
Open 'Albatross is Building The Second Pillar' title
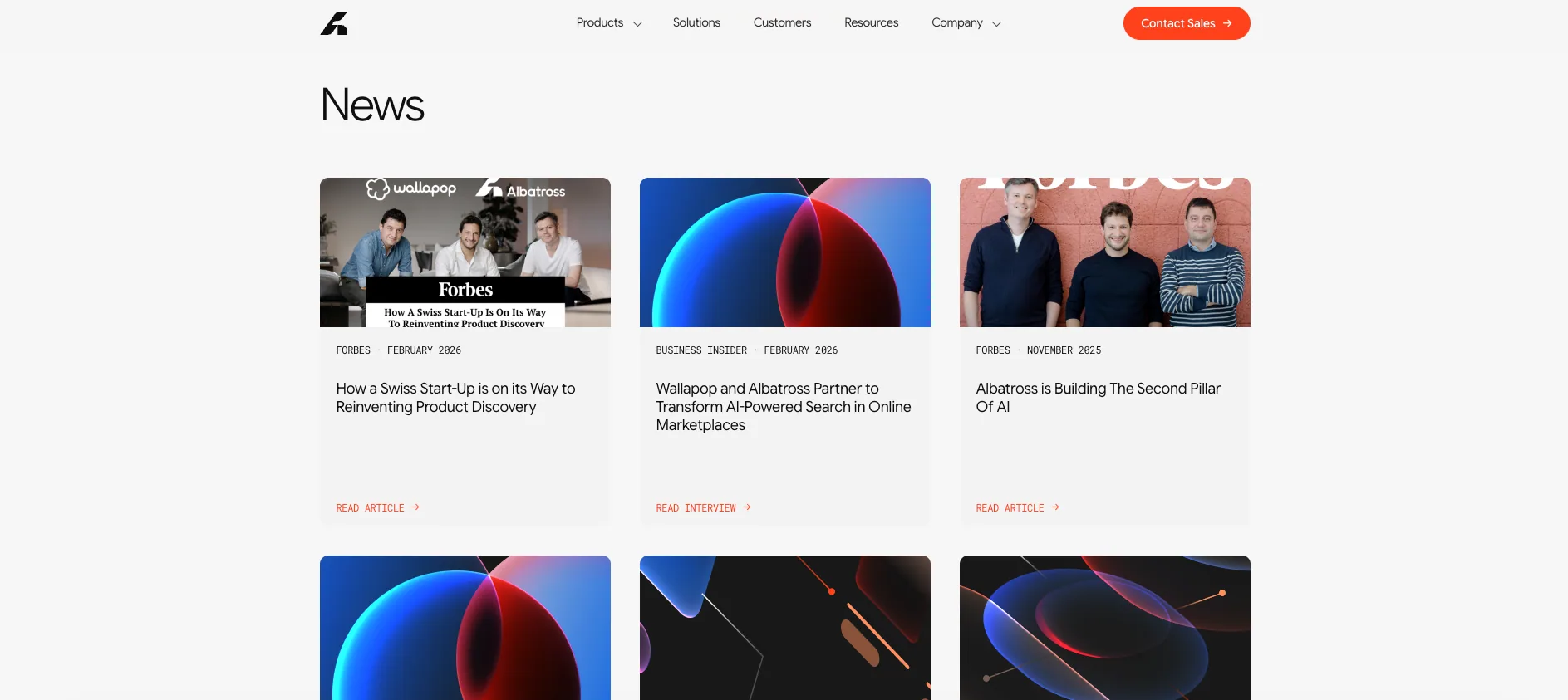tap(1099, 398)
